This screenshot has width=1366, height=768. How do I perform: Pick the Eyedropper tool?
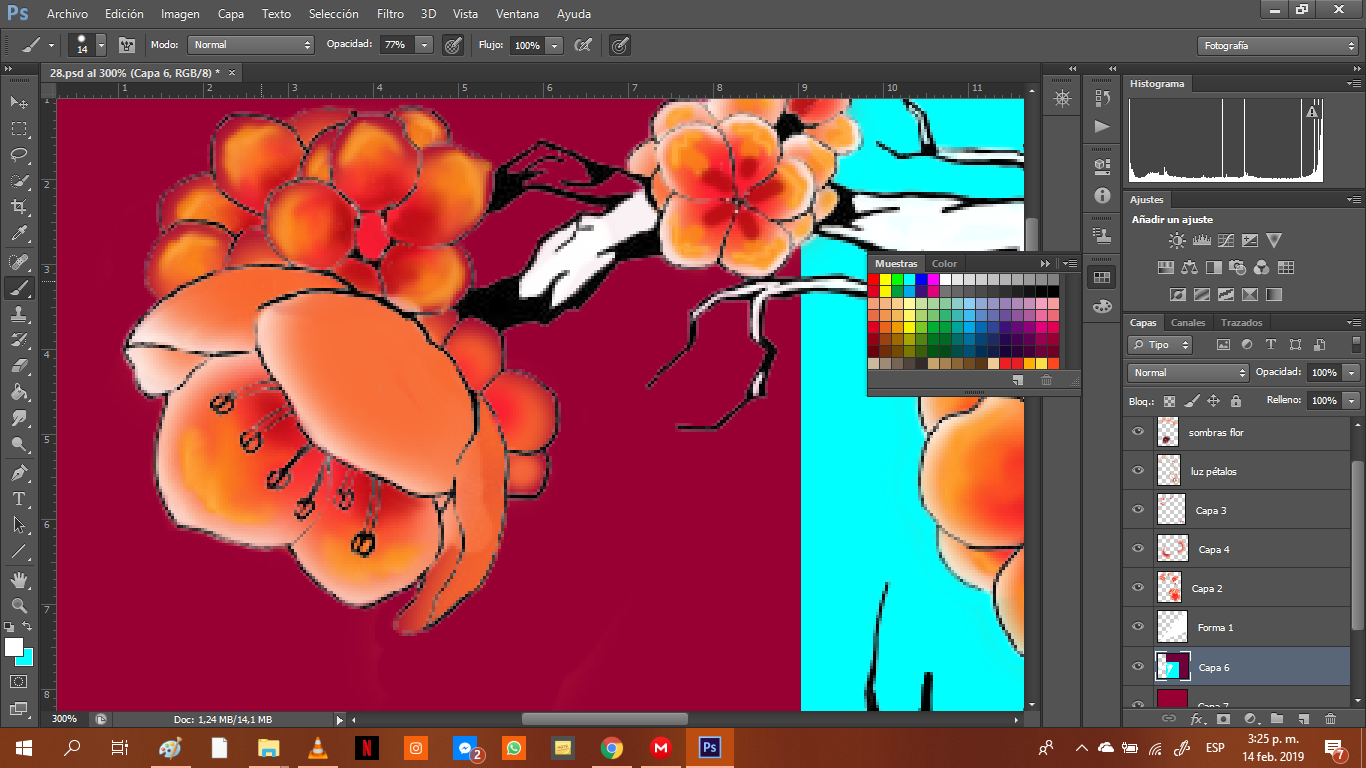coord(19,234)
